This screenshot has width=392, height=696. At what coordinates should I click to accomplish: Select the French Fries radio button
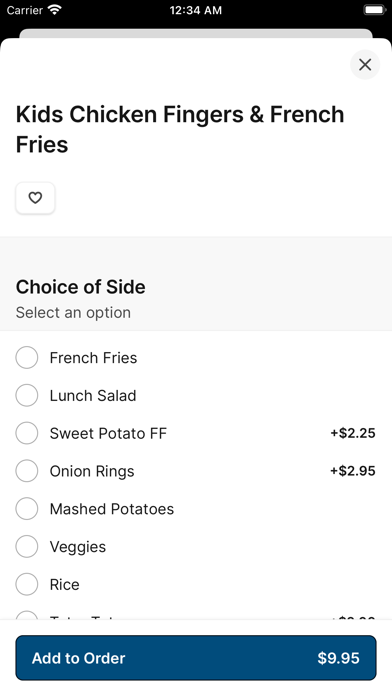27,358
